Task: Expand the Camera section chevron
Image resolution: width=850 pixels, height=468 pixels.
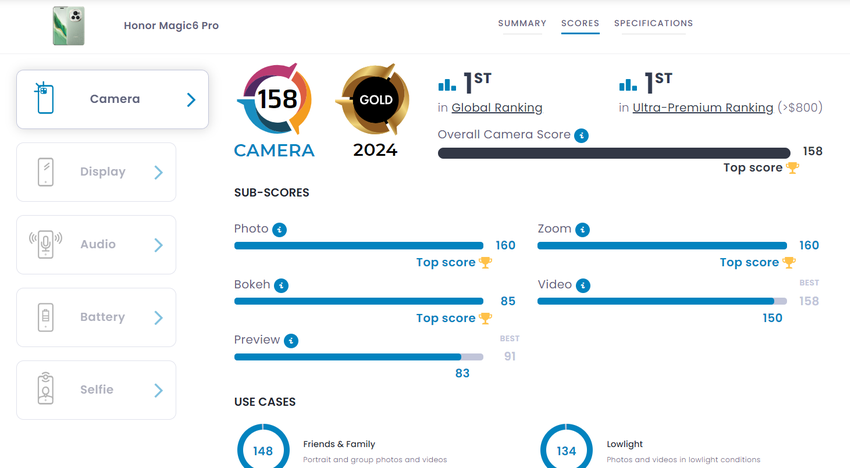Action: point(191,99)
